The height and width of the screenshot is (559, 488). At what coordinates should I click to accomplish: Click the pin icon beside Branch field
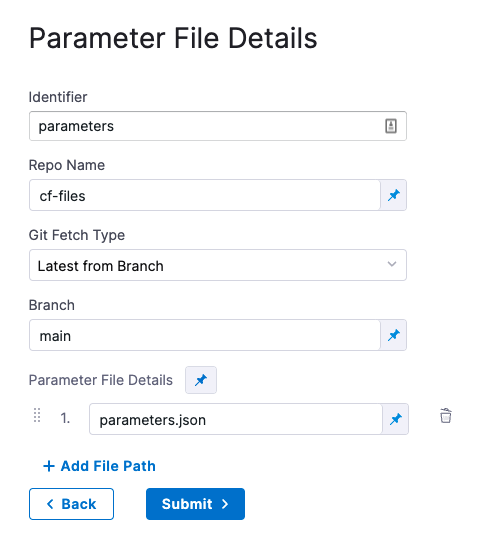pyautogui.click(x=394, y=335)
